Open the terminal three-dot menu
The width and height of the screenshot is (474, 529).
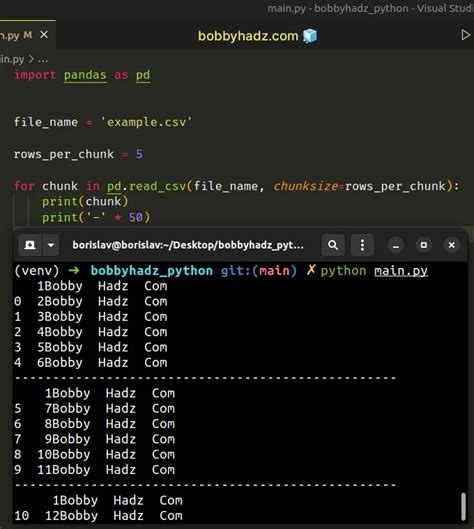click(x=362, y=245)
